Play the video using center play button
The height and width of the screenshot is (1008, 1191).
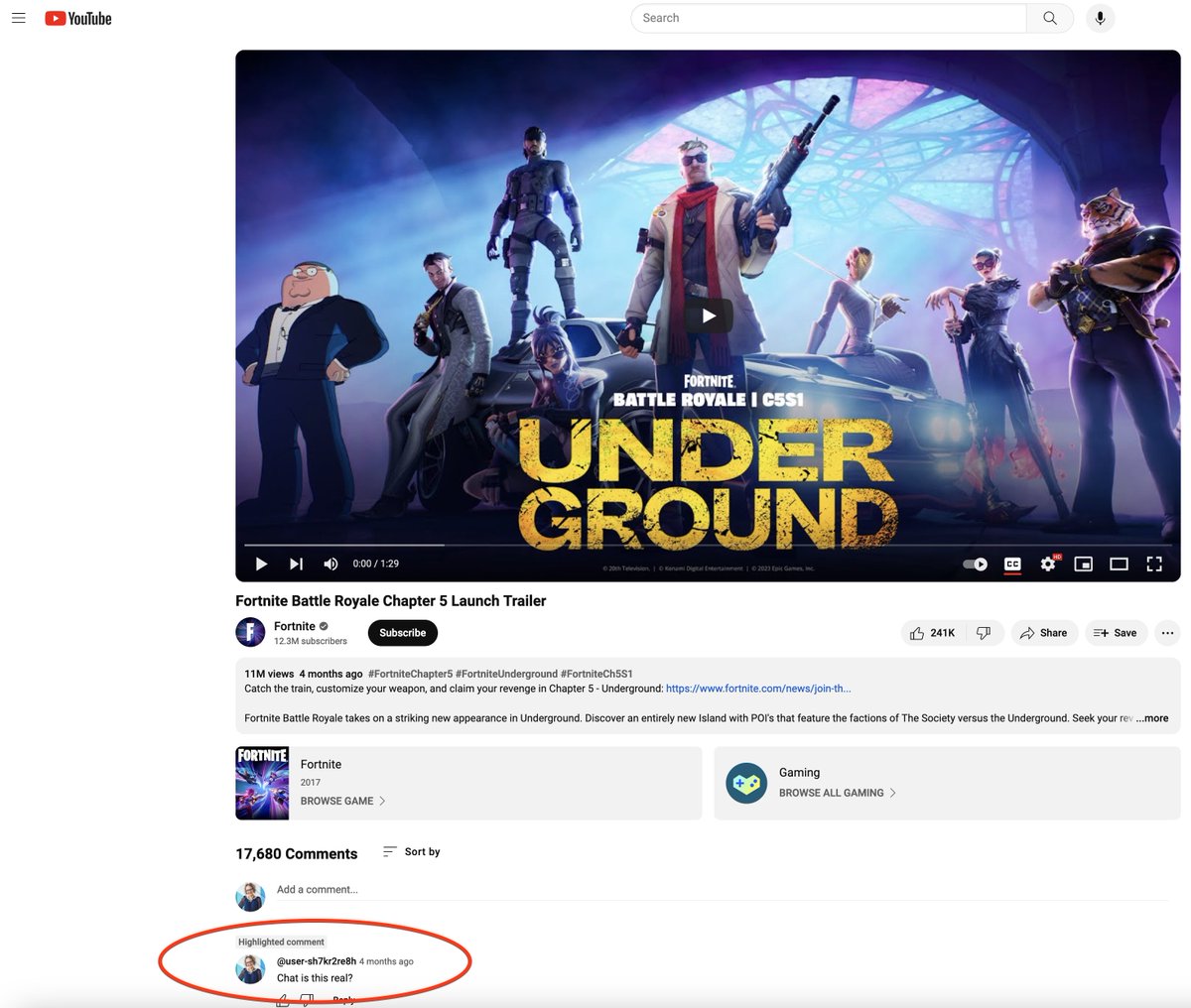tap(709, 315)
